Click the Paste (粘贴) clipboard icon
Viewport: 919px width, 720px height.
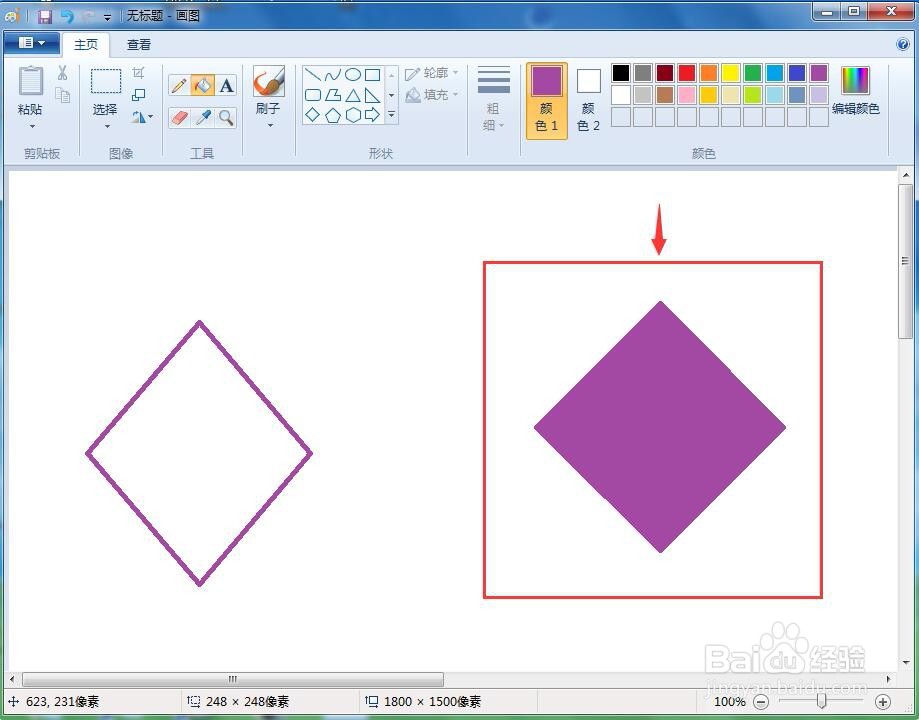30,80
